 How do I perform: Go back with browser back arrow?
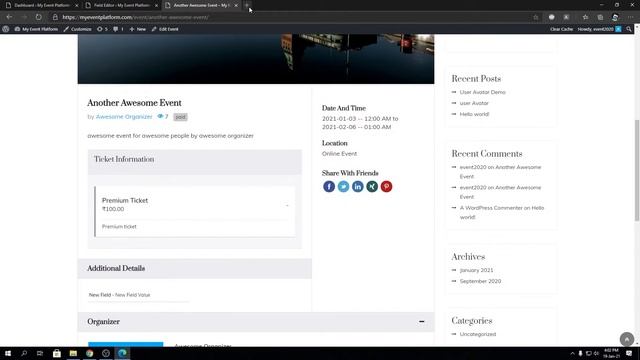pyautogui.click(x=9, y=17)
